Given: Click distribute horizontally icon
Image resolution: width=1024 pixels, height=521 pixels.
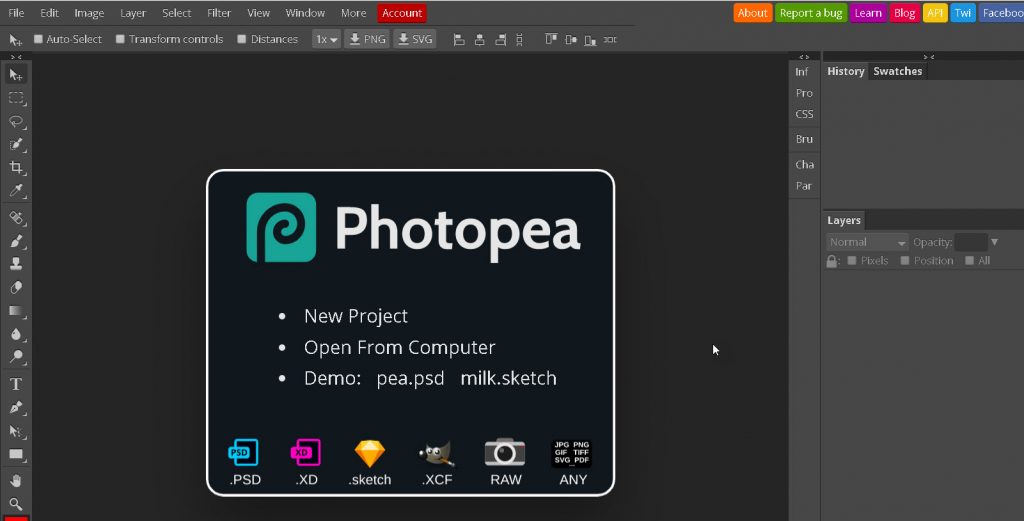Looking at the screenshot, I should click(x=610, y=40).
